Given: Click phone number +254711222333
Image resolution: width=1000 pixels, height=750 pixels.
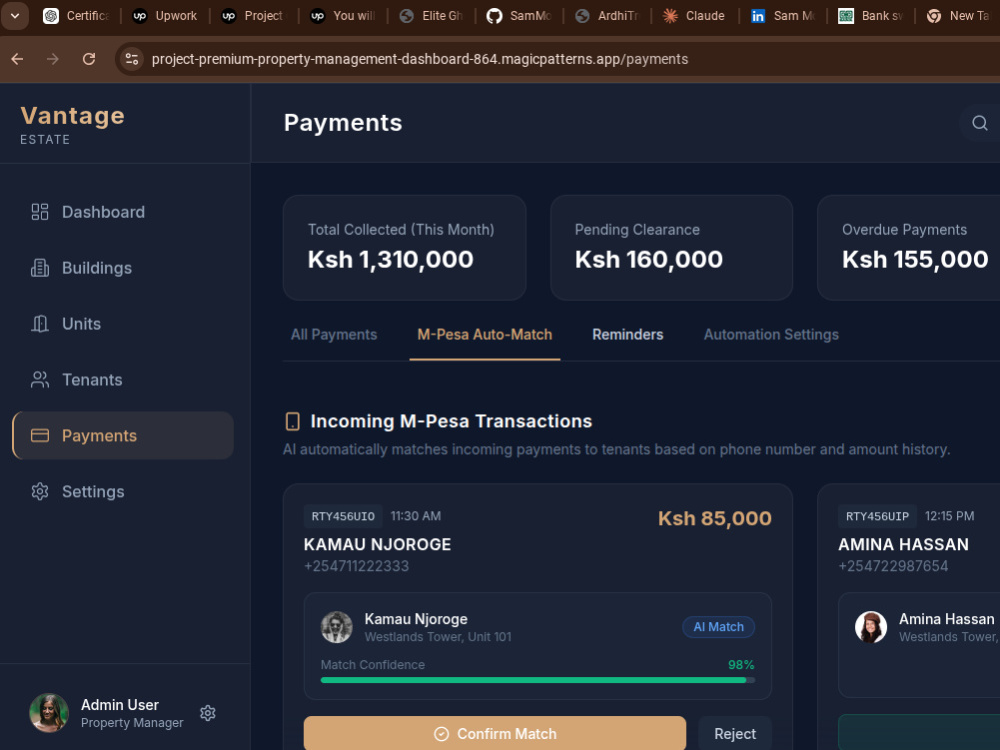Looking at the screenshot, I should click(x=357, y=566).
